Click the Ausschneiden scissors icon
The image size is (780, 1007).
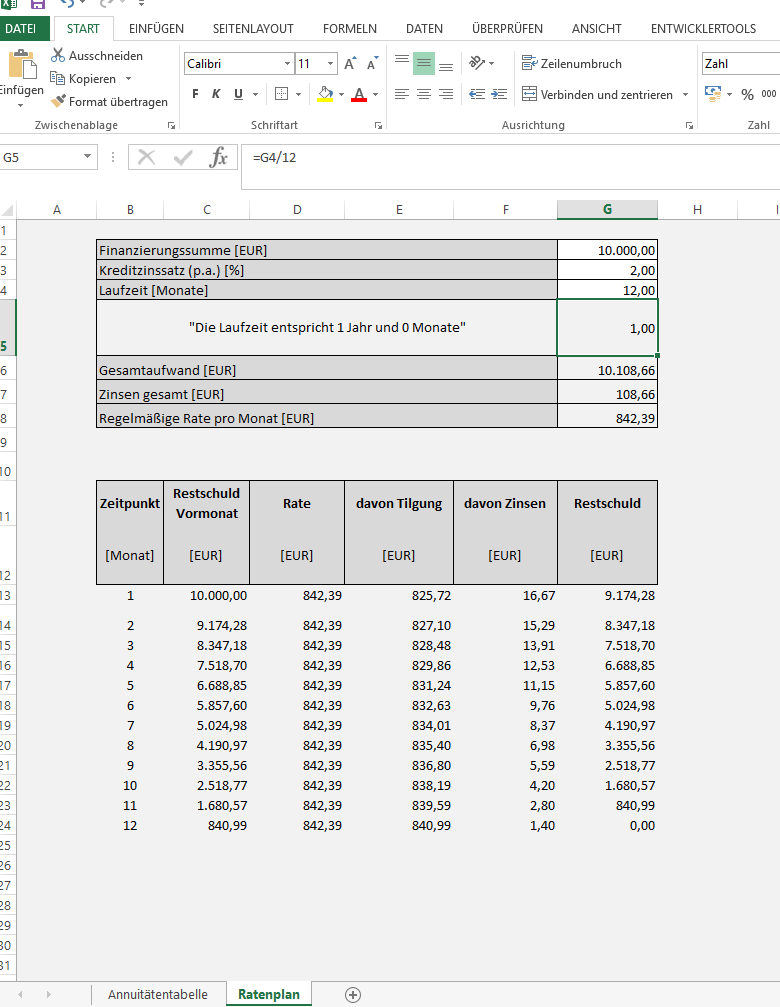[x=58, y=55]
